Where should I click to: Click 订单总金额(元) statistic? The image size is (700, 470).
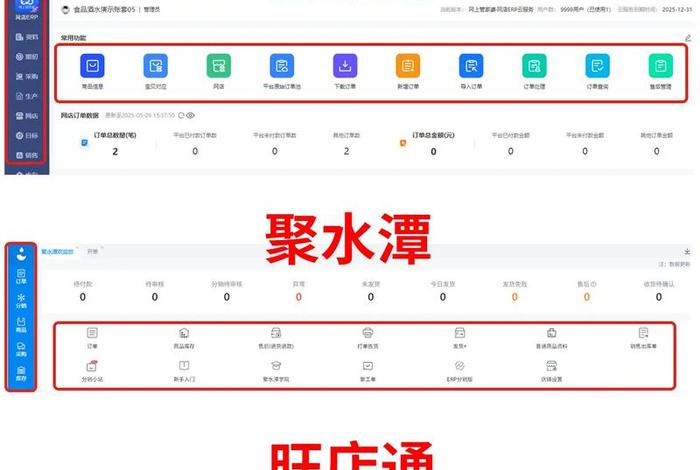pos(433,144)
